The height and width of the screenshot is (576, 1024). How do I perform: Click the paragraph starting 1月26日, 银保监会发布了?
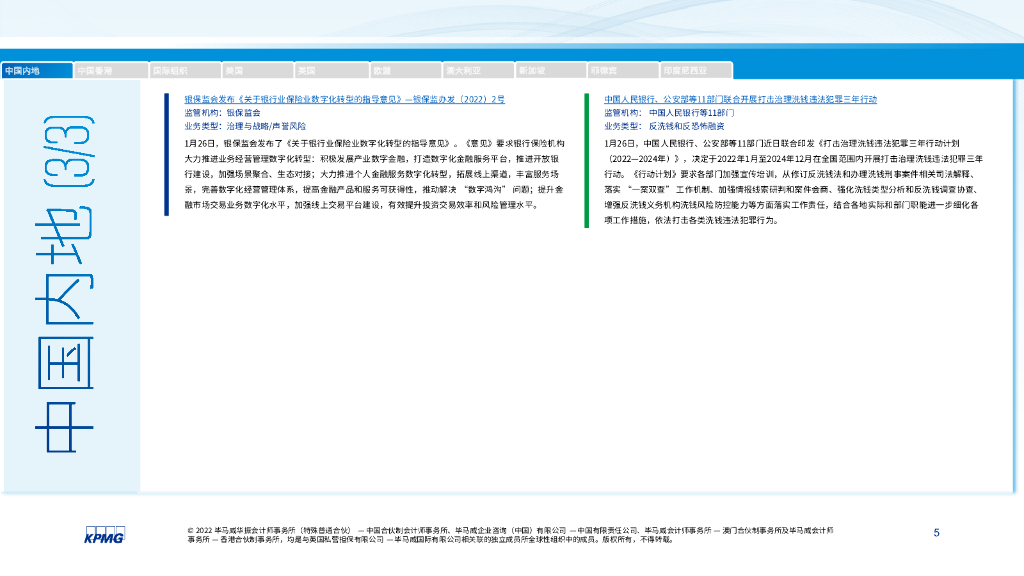[x=374, y=174]
